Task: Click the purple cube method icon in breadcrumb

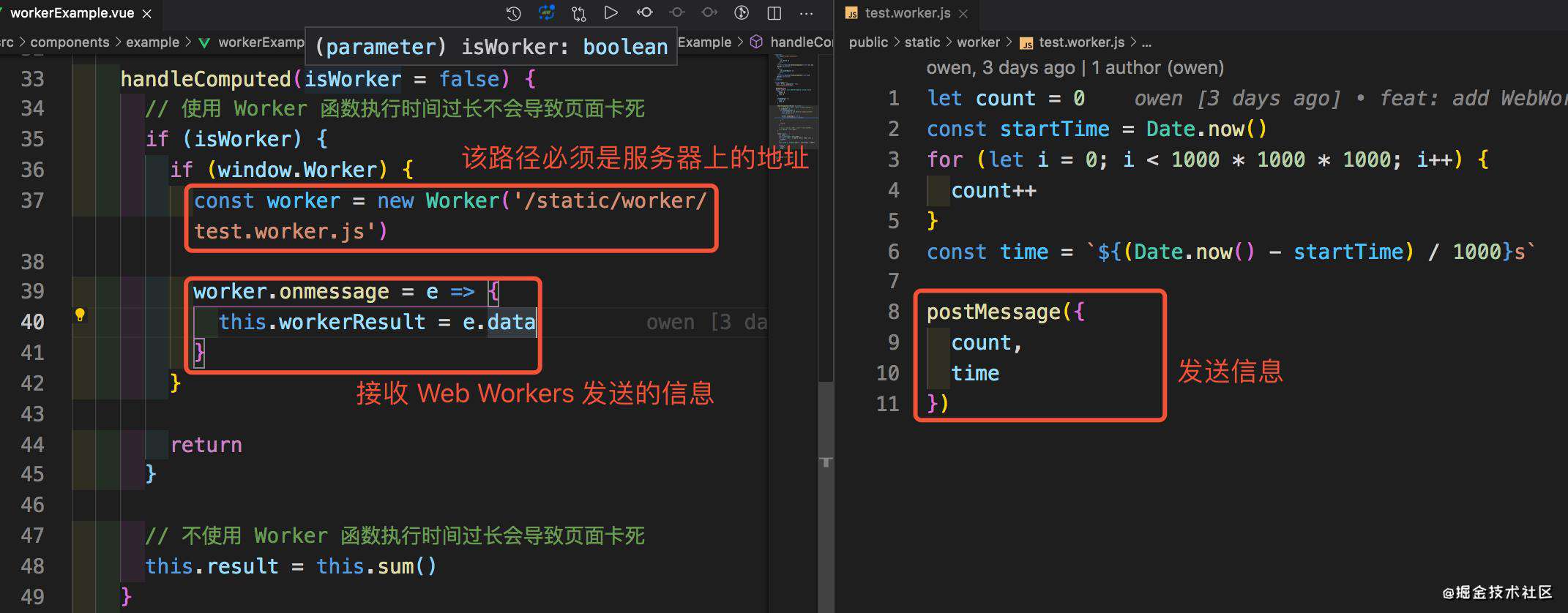Action: pyautogui.click(x=757, y=42)
